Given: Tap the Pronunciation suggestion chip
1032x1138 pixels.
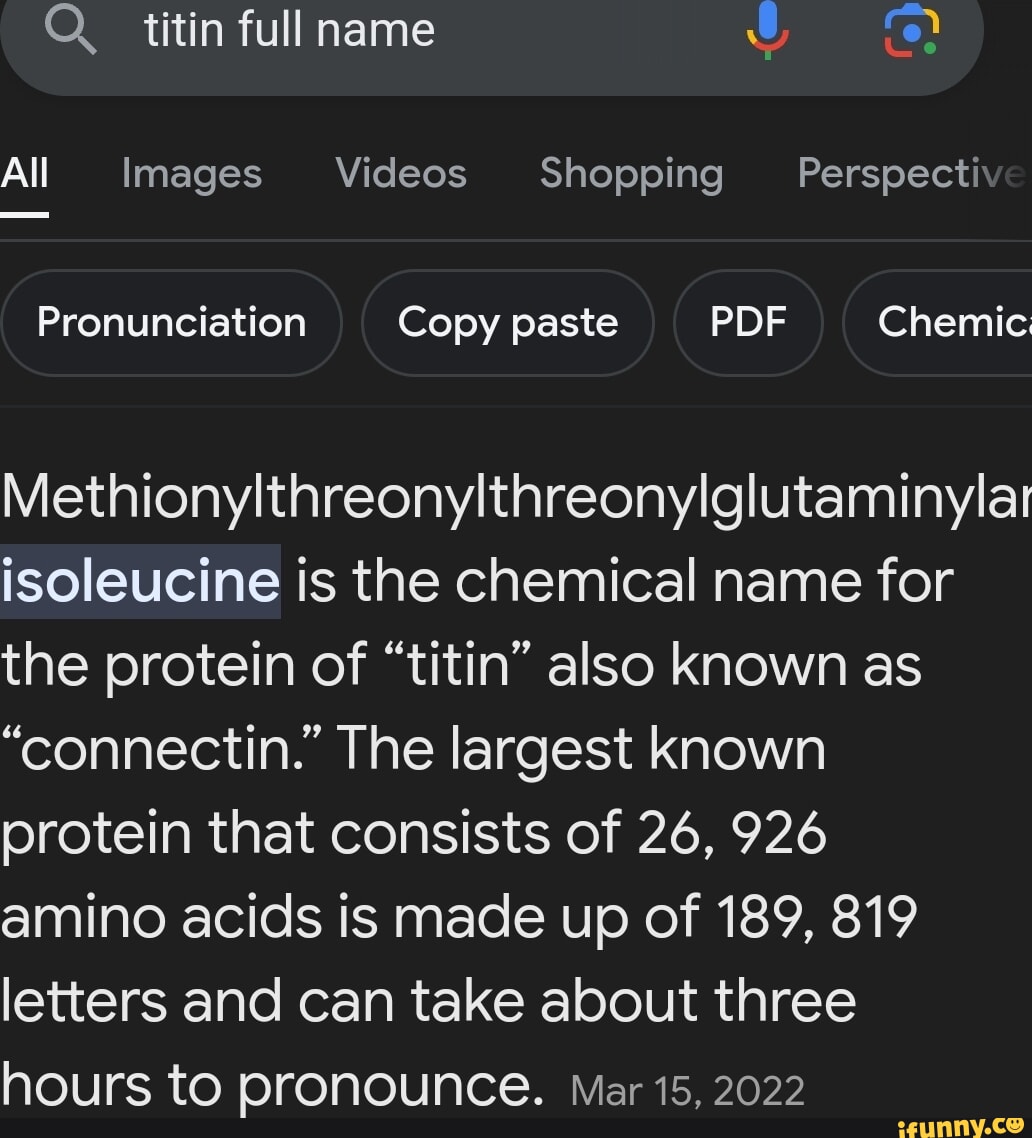Looking at the screenshot, I should point(171,322).
